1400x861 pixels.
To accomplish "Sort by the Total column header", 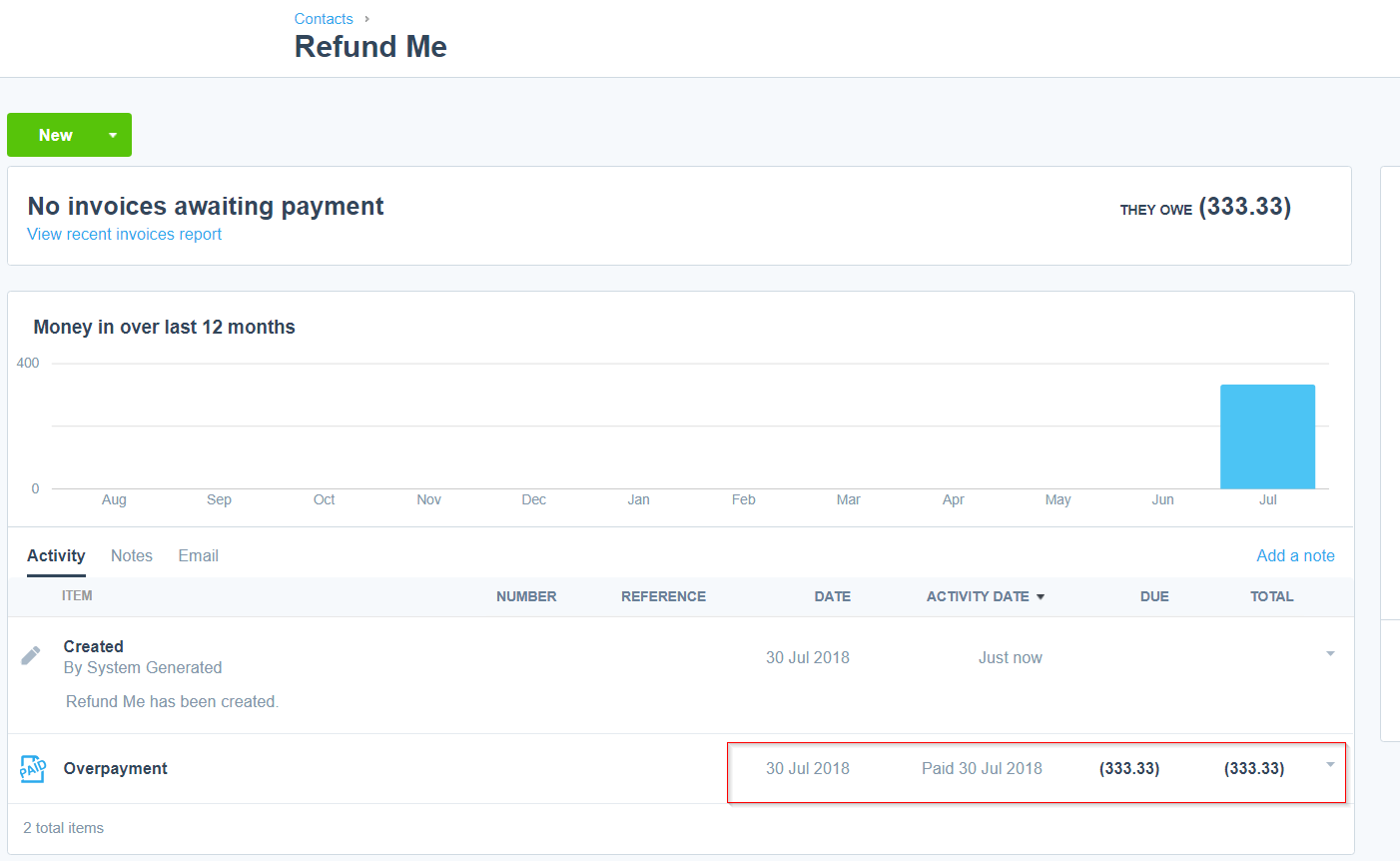I will point(1271,597).
